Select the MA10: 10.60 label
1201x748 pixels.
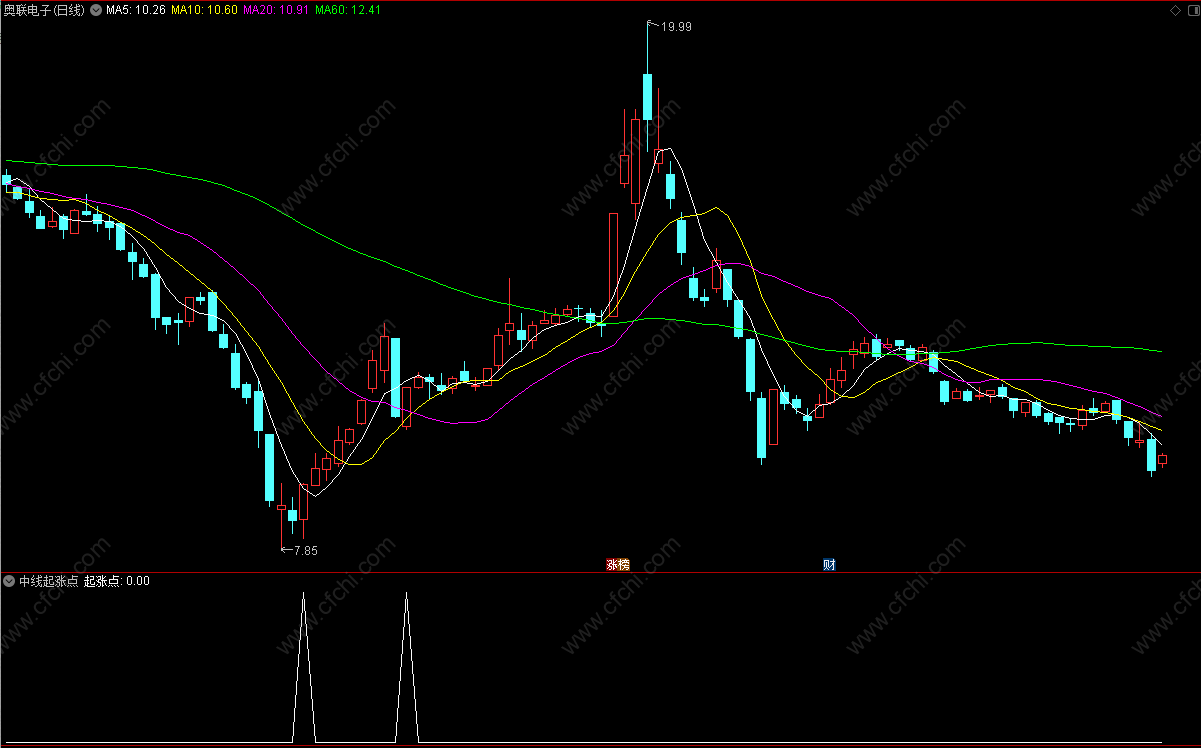tap(204, 10)
